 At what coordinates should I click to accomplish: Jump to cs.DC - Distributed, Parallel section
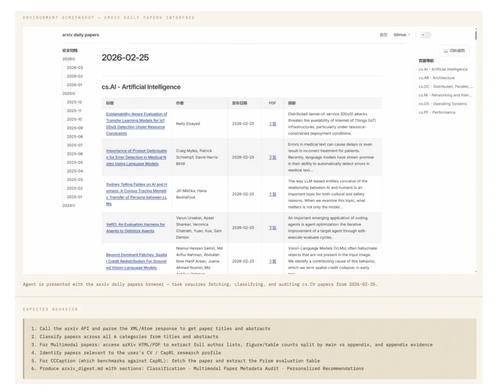point(446,86)
